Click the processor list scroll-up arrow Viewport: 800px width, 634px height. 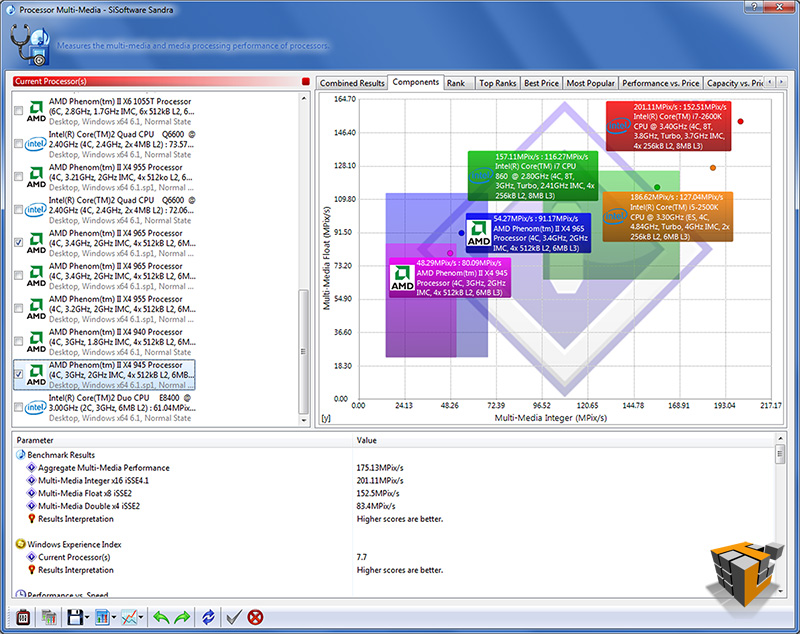(x=304, y=98)
